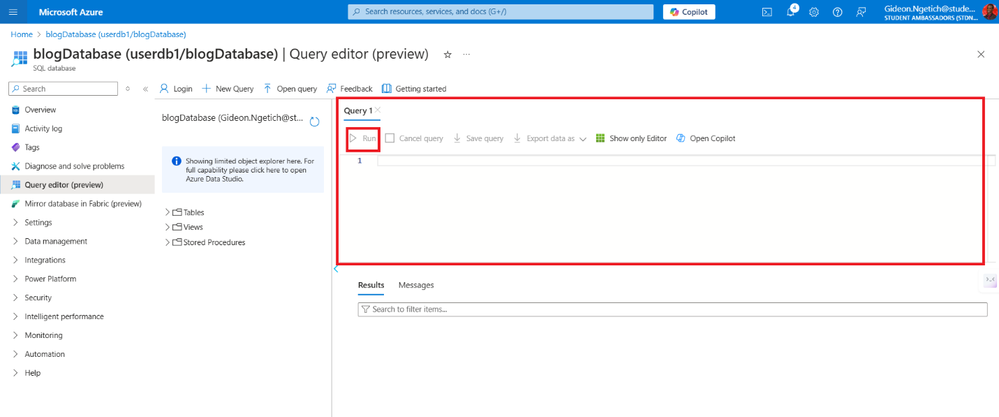Screen dimensions: 999x417
Task: Open Export data as dropdown
Action: pos(549,138)
